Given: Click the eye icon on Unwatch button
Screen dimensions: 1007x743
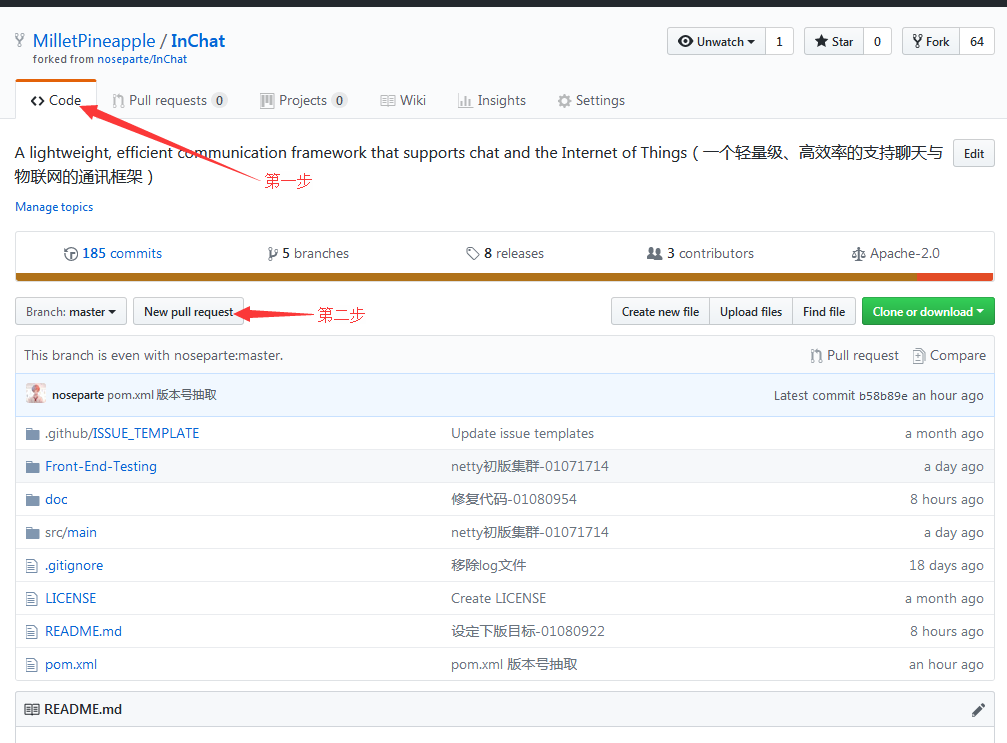Looking at the screenshot, I should (x=685, y=41).
